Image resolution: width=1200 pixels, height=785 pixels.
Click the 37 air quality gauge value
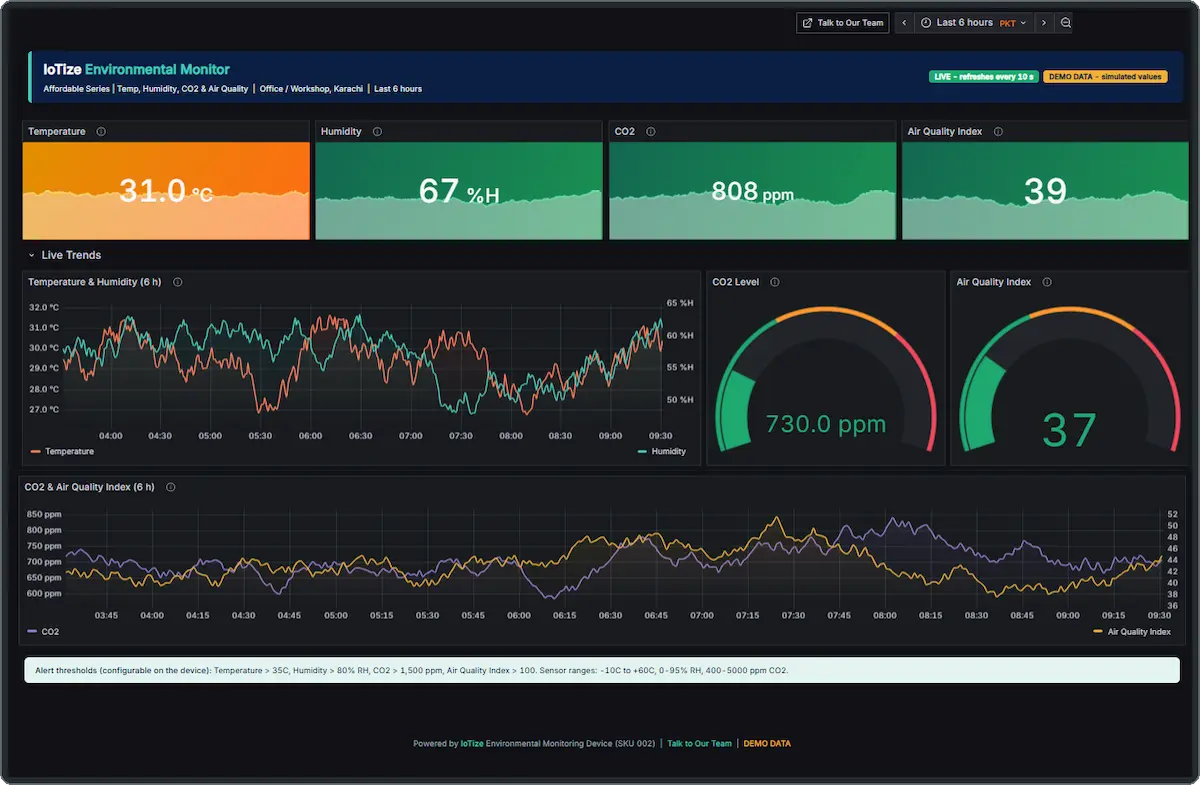point(1069,430)
